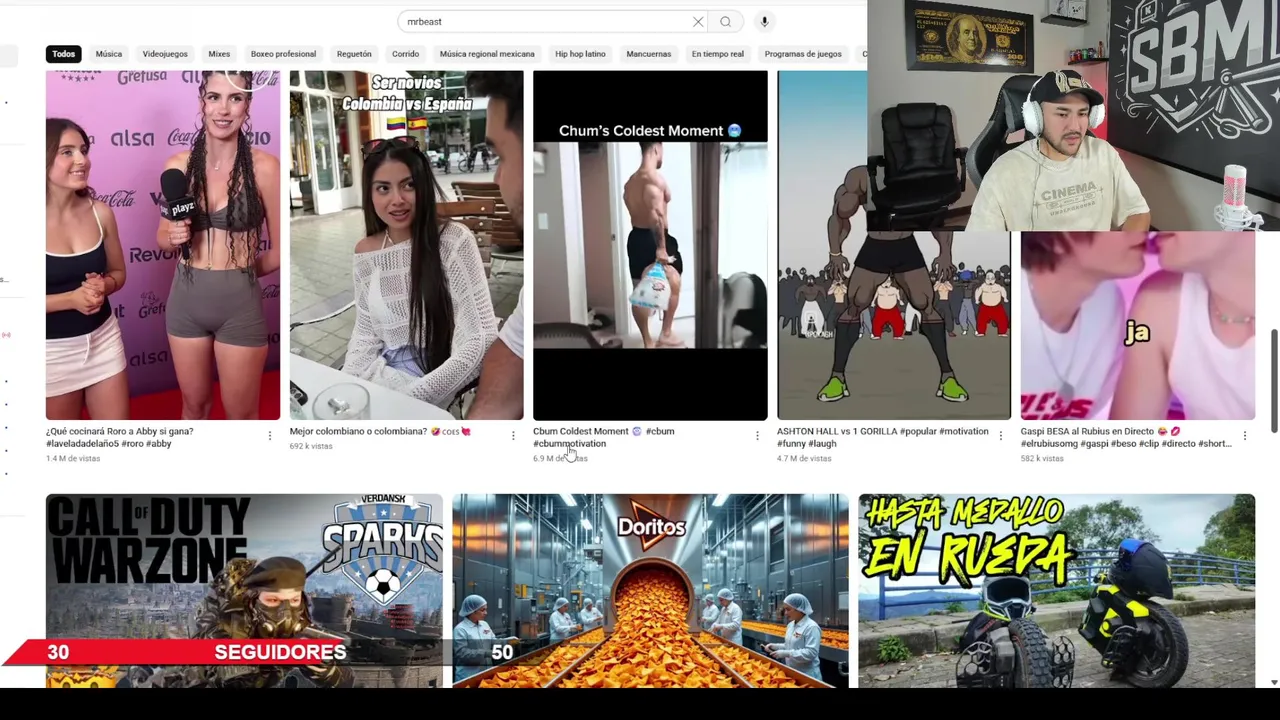
Task: Select the Corrido filter chip
Action: tap(405, 54)
